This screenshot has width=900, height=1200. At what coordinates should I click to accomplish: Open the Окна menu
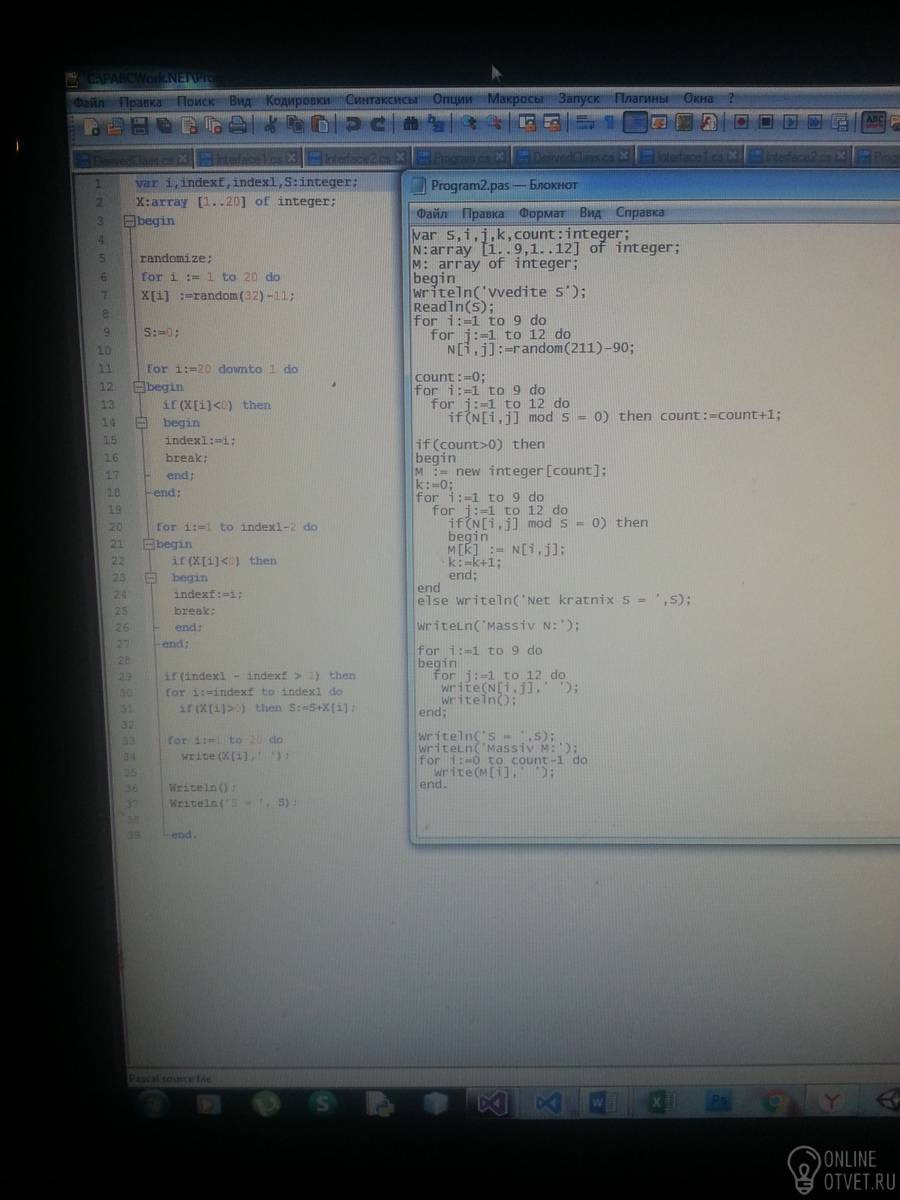click(x=698, y=98)
